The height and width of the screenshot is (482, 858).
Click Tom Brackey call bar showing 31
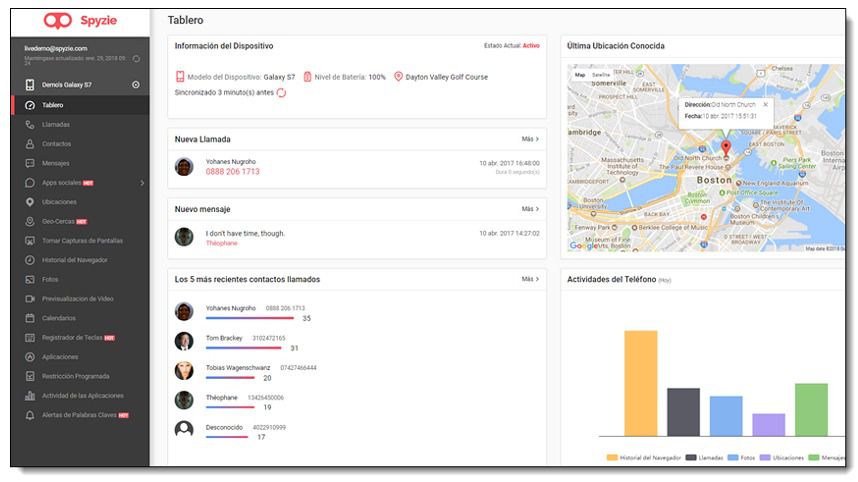click(244, 348)
